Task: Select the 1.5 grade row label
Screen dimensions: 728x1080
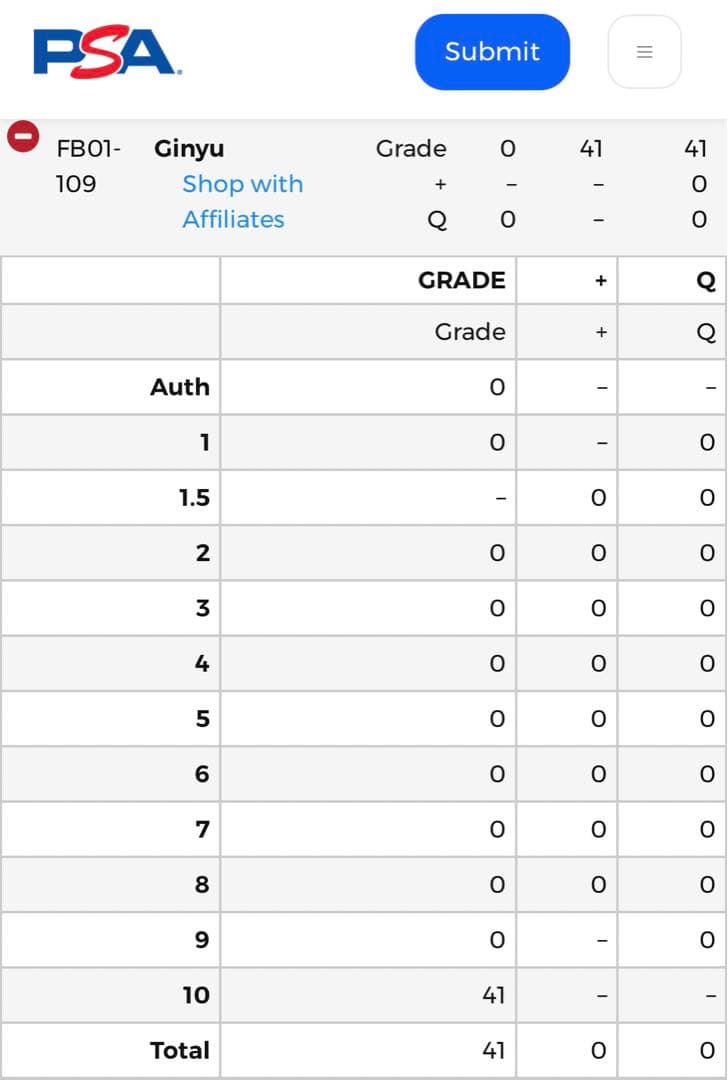Action: (x=194, y=497)
